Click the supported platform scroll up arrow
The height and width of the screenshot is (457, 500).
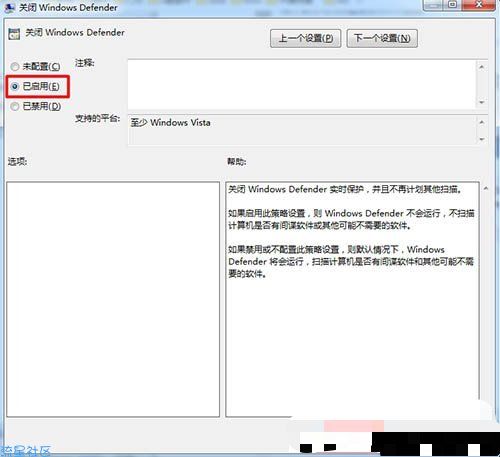481,122
